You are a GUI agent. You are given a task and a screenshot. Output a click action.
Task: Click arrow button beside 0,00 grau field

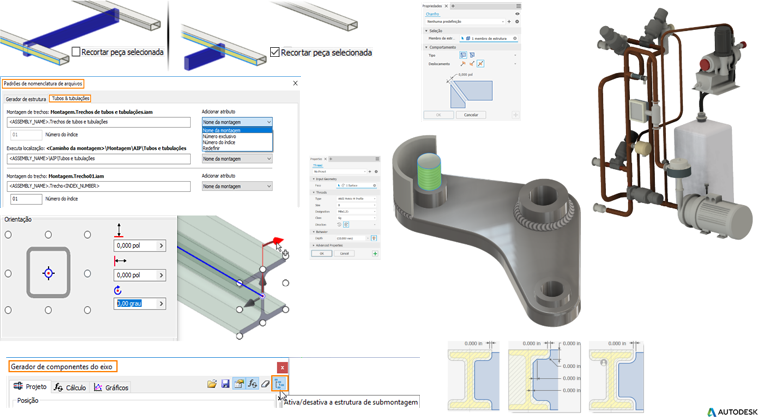[161, 303]
